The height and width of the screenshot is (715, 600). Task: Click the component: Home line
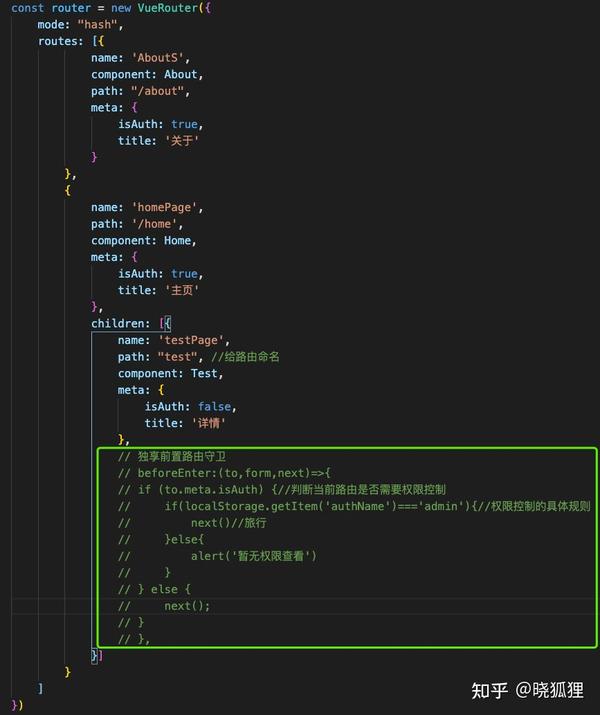click(143, 241)
